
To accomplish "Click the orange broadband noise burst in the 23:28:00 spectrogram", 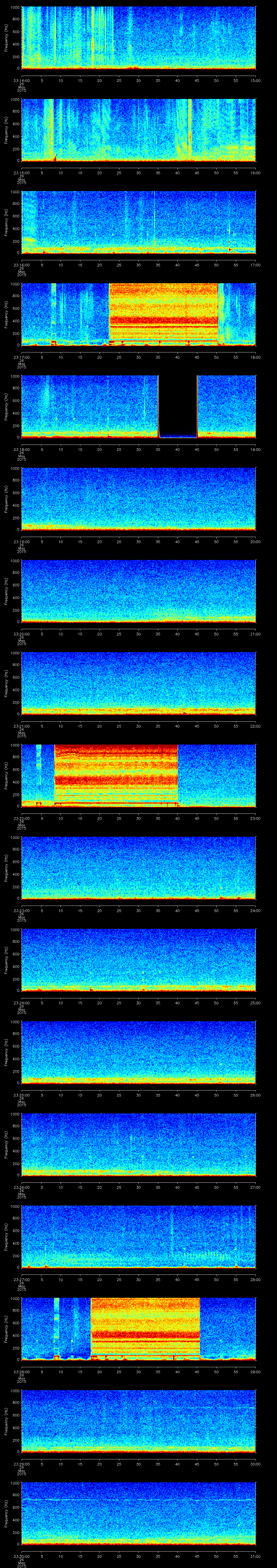I will tap(145, 1329).
